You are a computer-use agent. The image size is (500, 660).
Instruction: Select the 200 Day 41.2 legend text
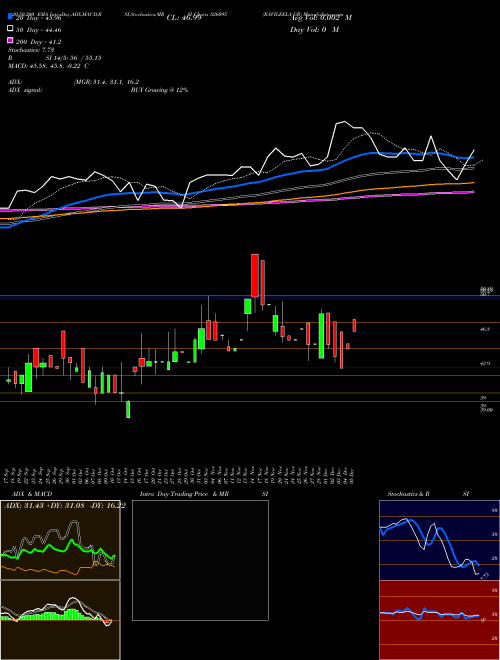coord(38,42)
